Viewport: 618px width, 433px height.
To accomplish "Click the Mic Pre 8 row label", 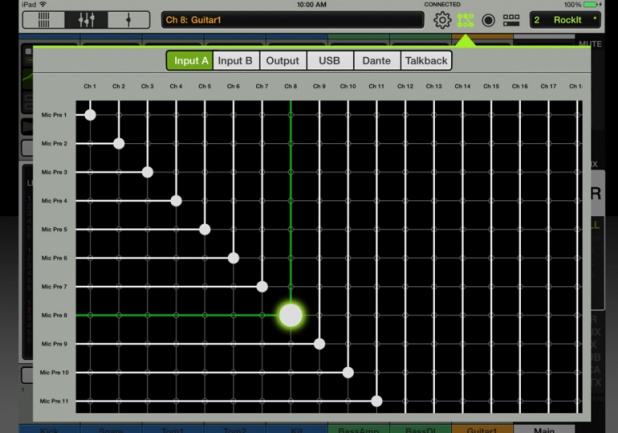I will coord(54,315).
